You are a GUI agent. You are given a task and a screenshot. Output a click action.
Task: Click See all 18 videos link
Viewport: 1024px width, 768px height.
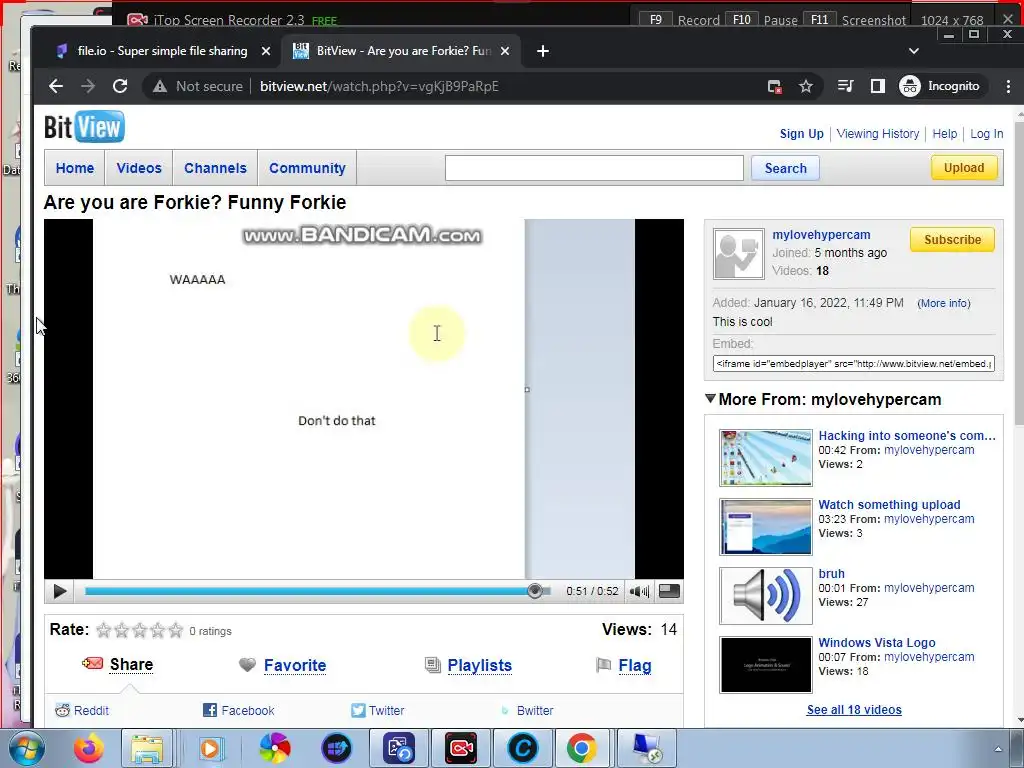(854, 709)
